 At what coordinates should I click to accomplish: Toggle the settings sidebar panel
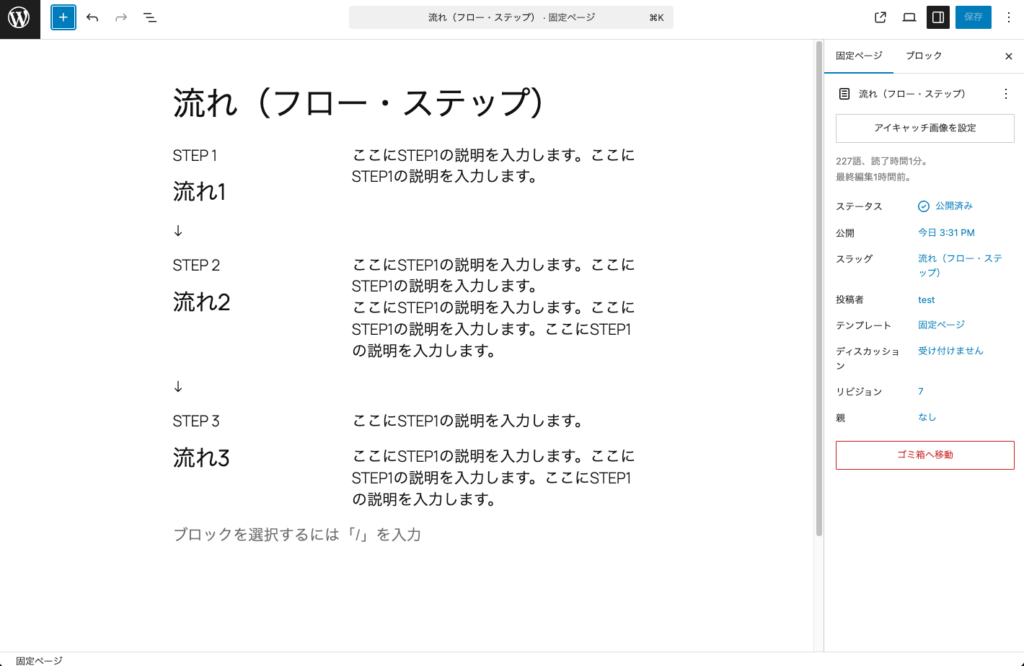[938, 17]
